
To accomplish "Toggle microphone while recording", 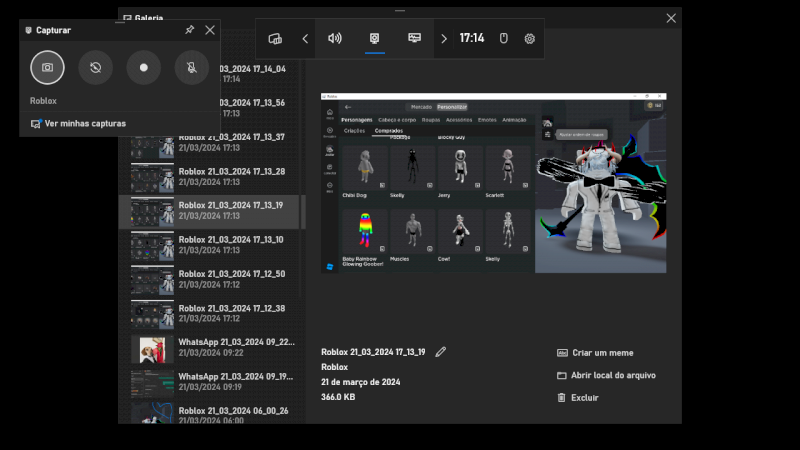I will 191,68.
